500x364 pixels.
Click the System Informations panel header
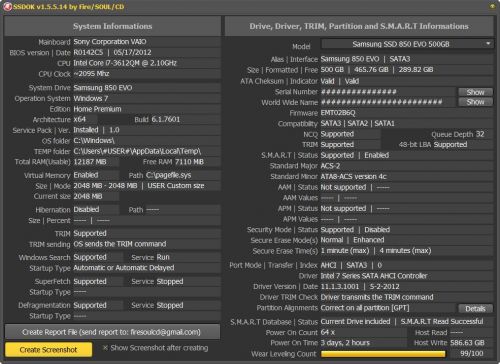(112, 26)
